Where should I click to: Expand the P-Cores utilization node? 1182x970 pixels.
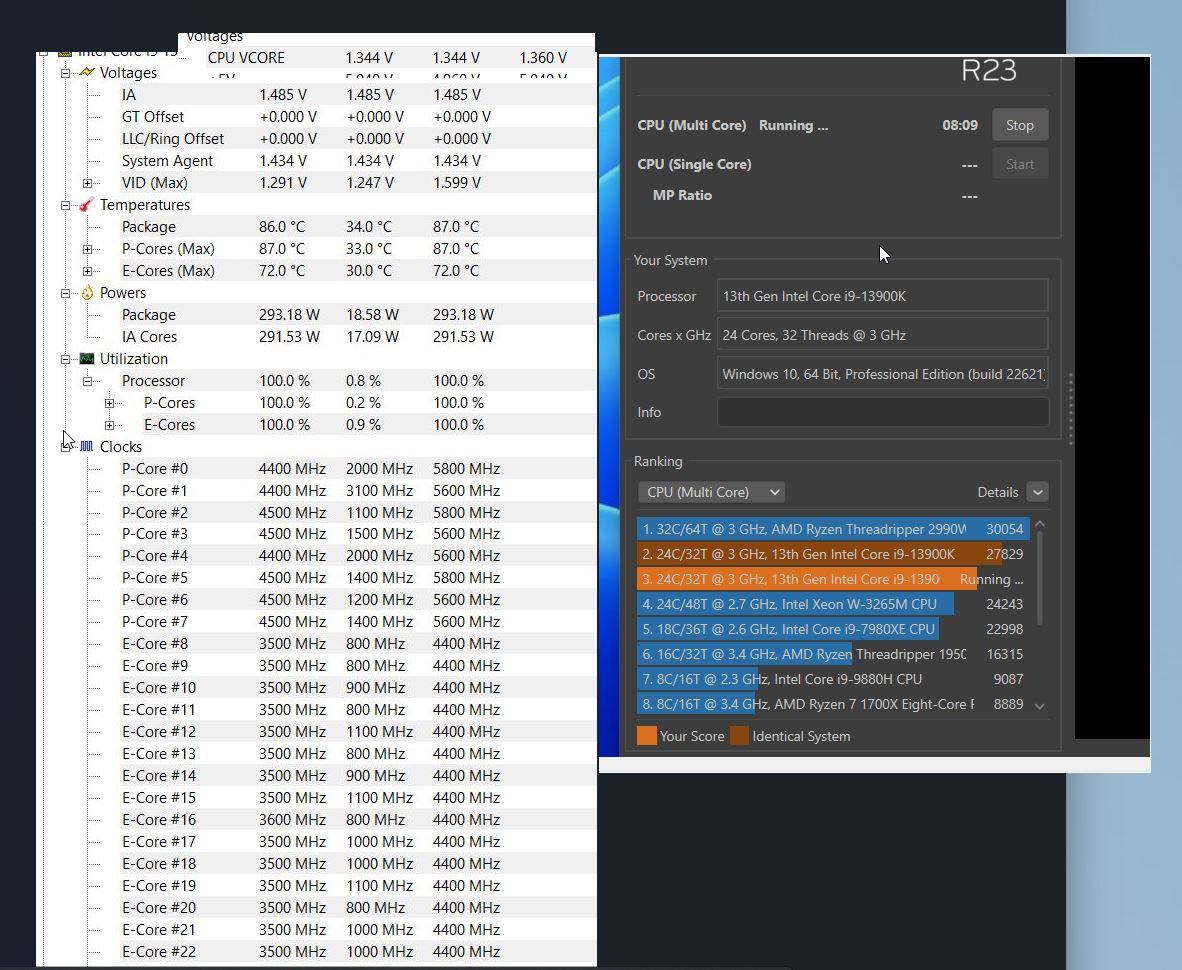pos(109,403)
